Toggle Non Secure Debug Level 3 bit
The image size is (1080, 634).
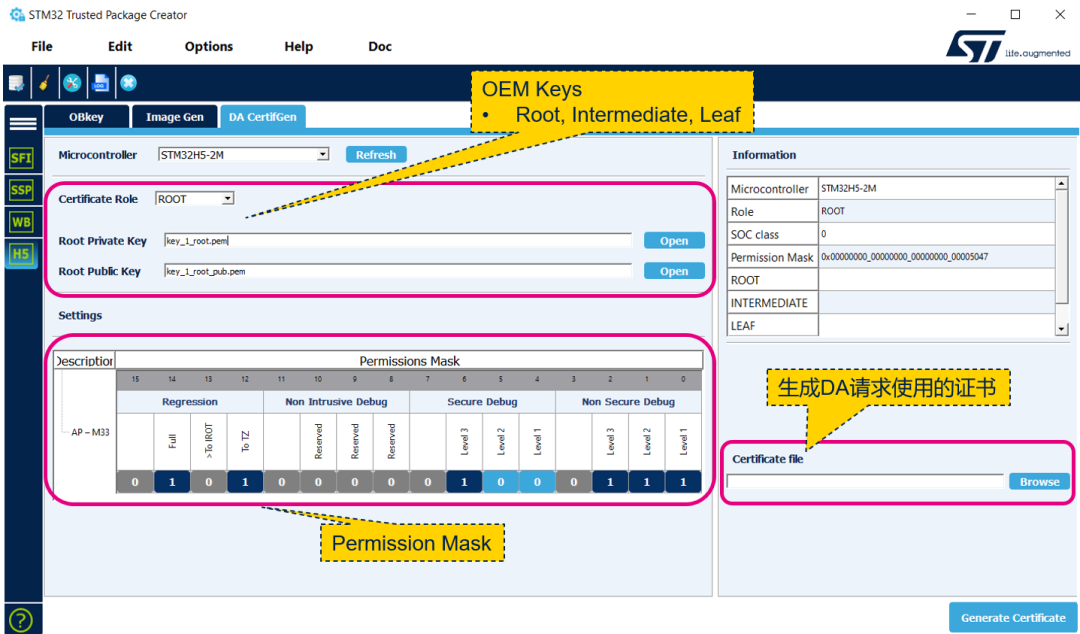610,482
